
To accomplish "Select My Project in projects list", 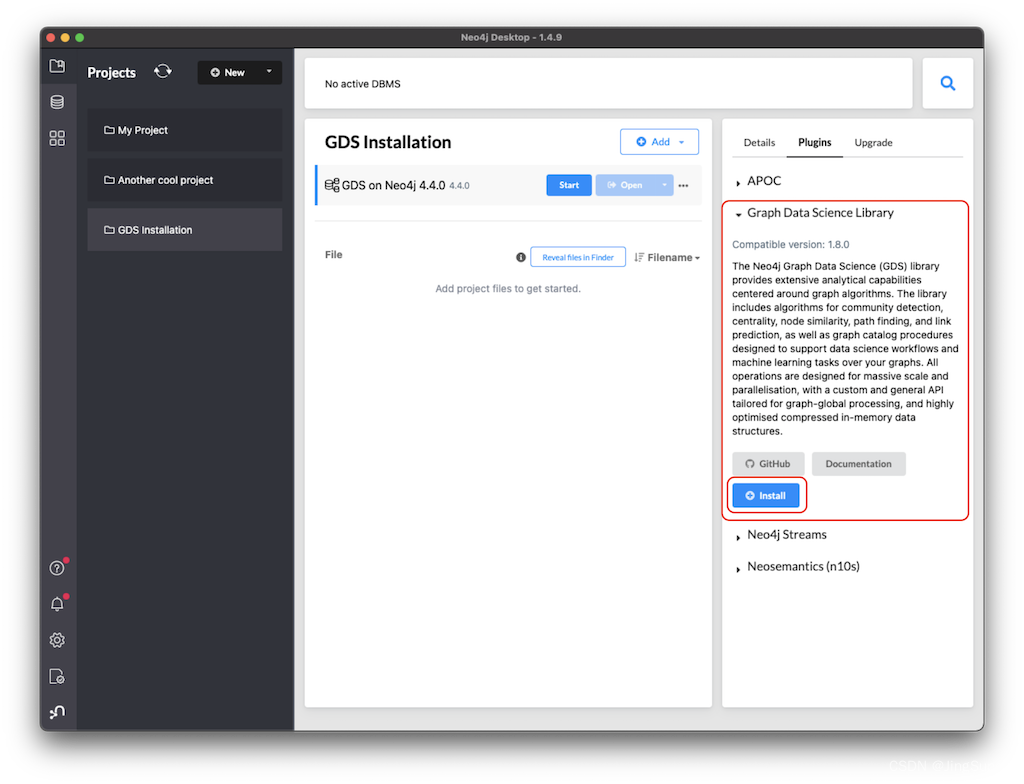I will click(x=185, y=130).
